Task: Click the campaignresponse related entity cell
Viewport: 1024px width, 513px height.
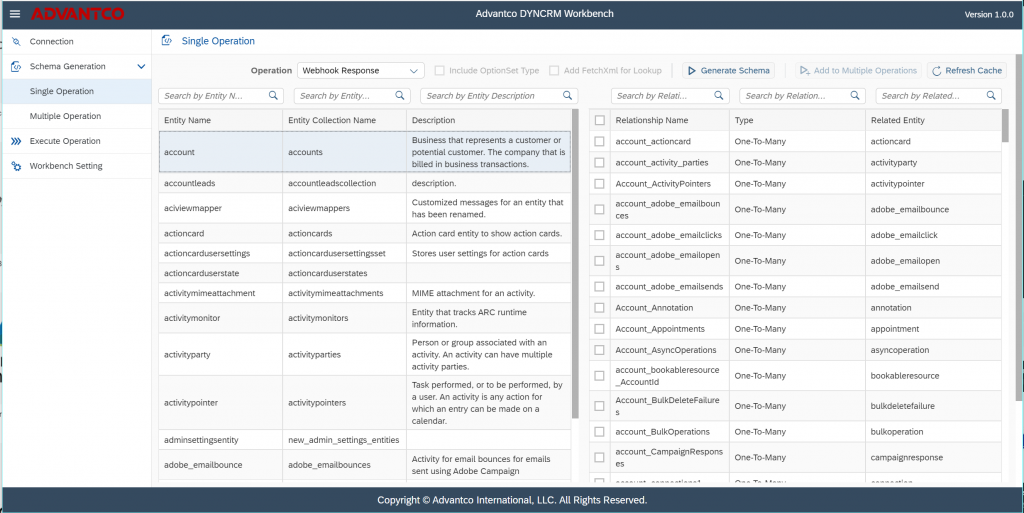Action: (933, 458)
